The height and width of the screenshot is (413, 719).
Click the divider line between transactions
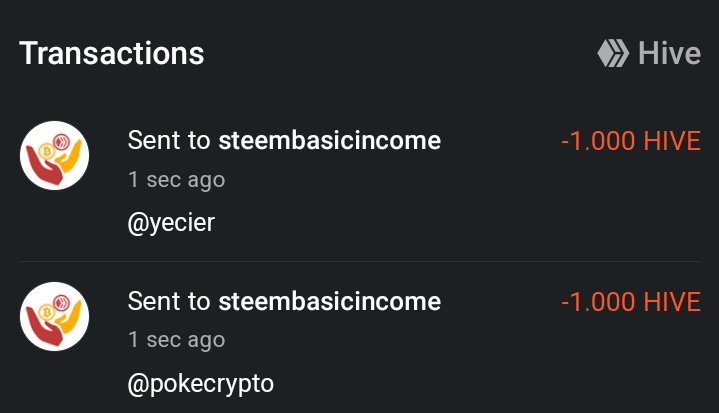point(360,261)
